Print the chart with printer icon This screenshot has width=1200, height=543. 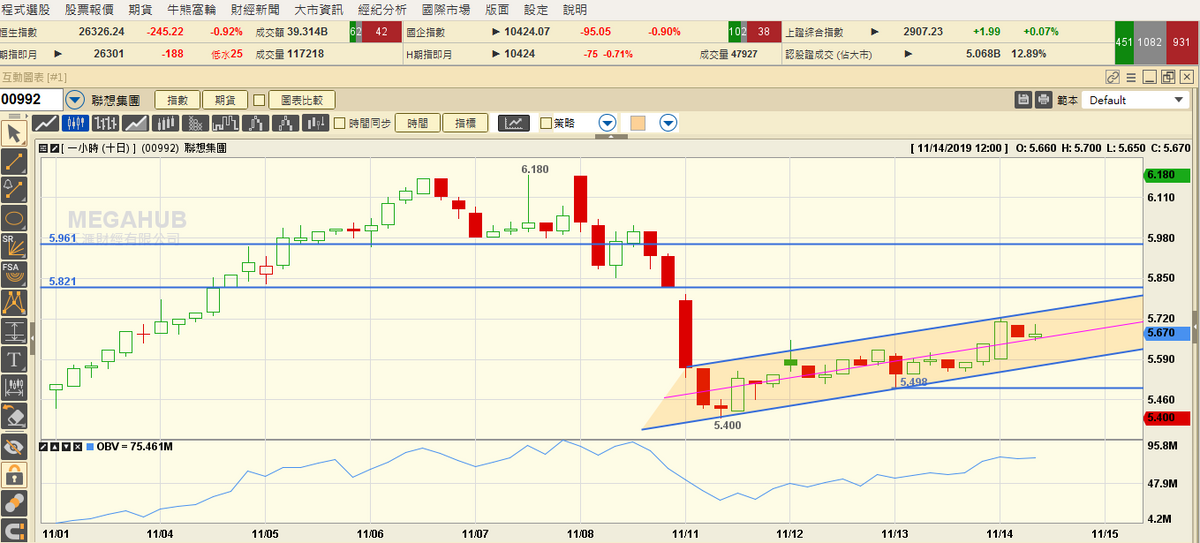click(x=1044, y=100)
